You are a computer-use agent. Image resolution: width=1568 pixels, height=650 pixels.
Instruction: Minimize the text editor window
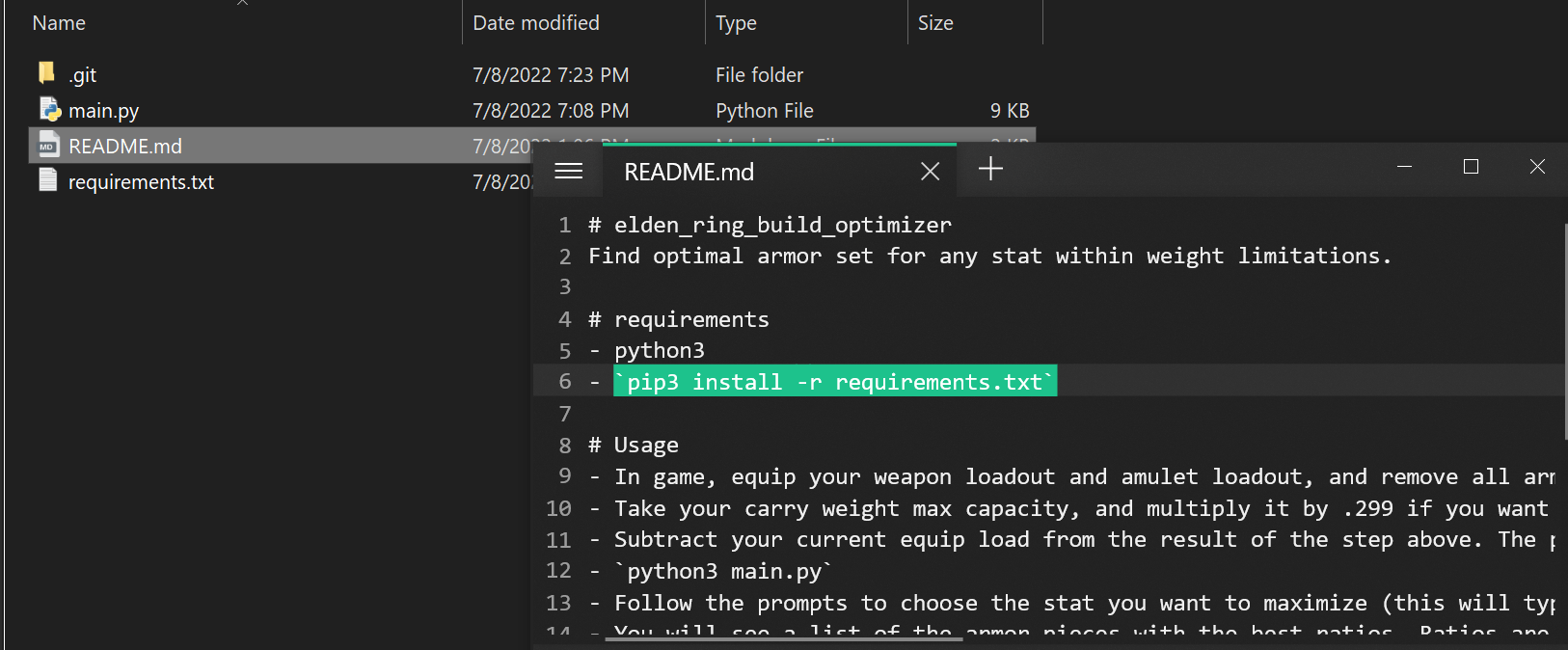(1405, 167)
